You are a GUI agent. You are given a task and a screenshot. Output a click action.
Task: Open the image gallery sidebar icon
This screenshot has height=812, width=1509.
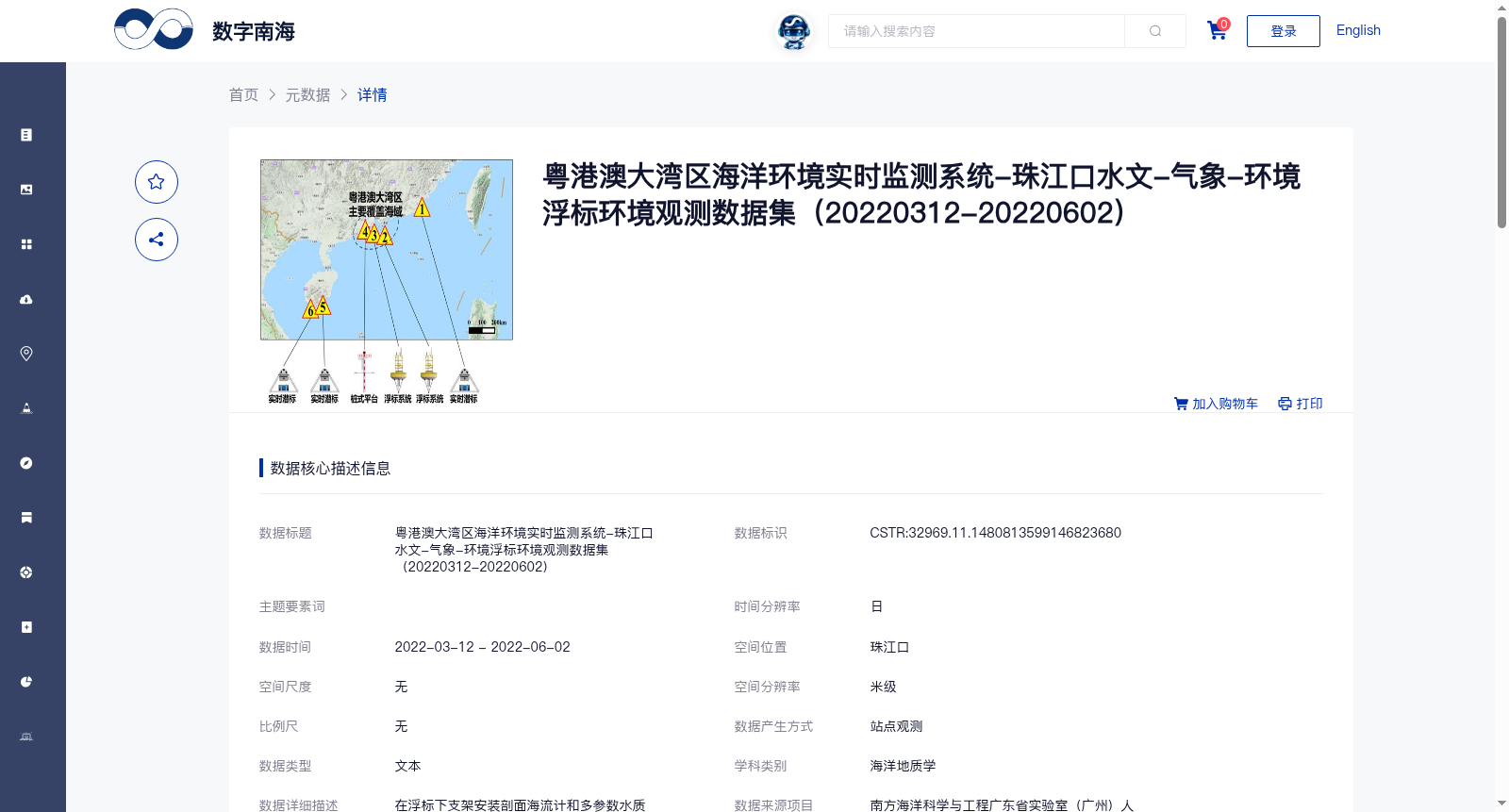(26, 190)
